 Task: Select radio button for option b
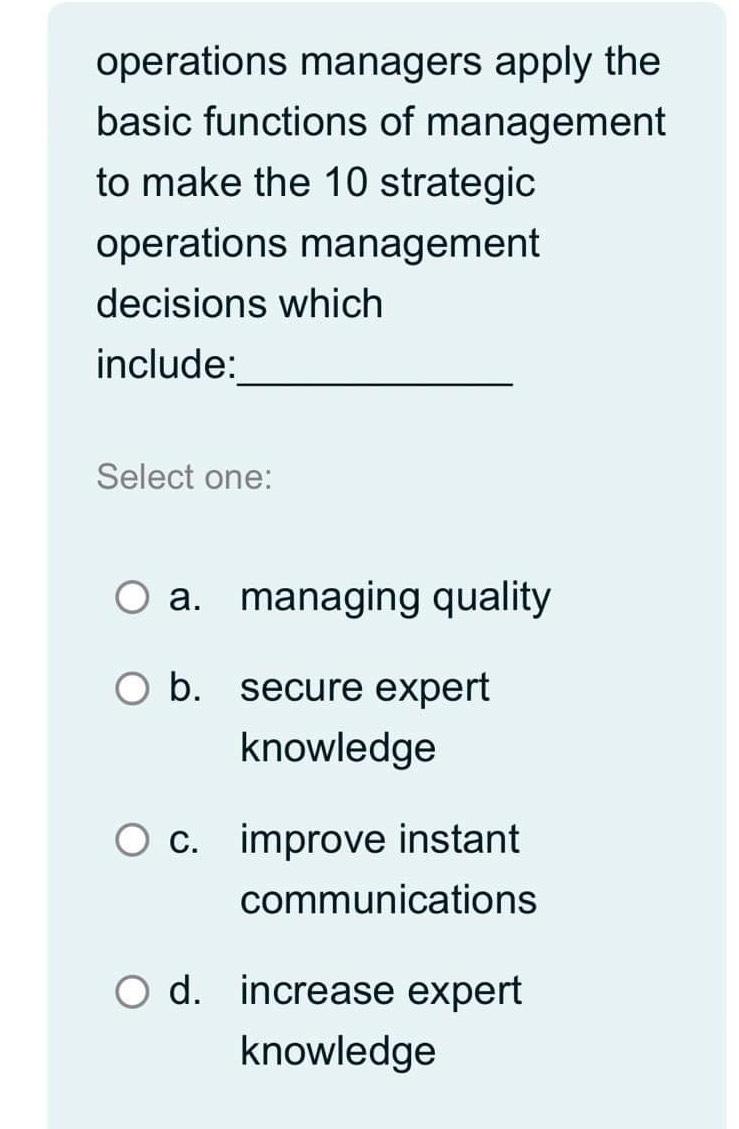(x=130, y=687)
